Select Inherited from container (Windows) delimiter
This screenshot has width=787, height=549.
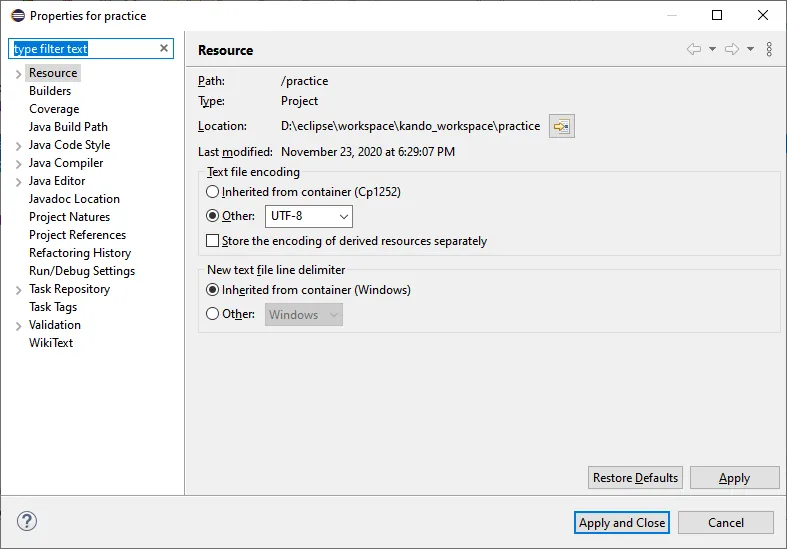[x=212, y=290]
